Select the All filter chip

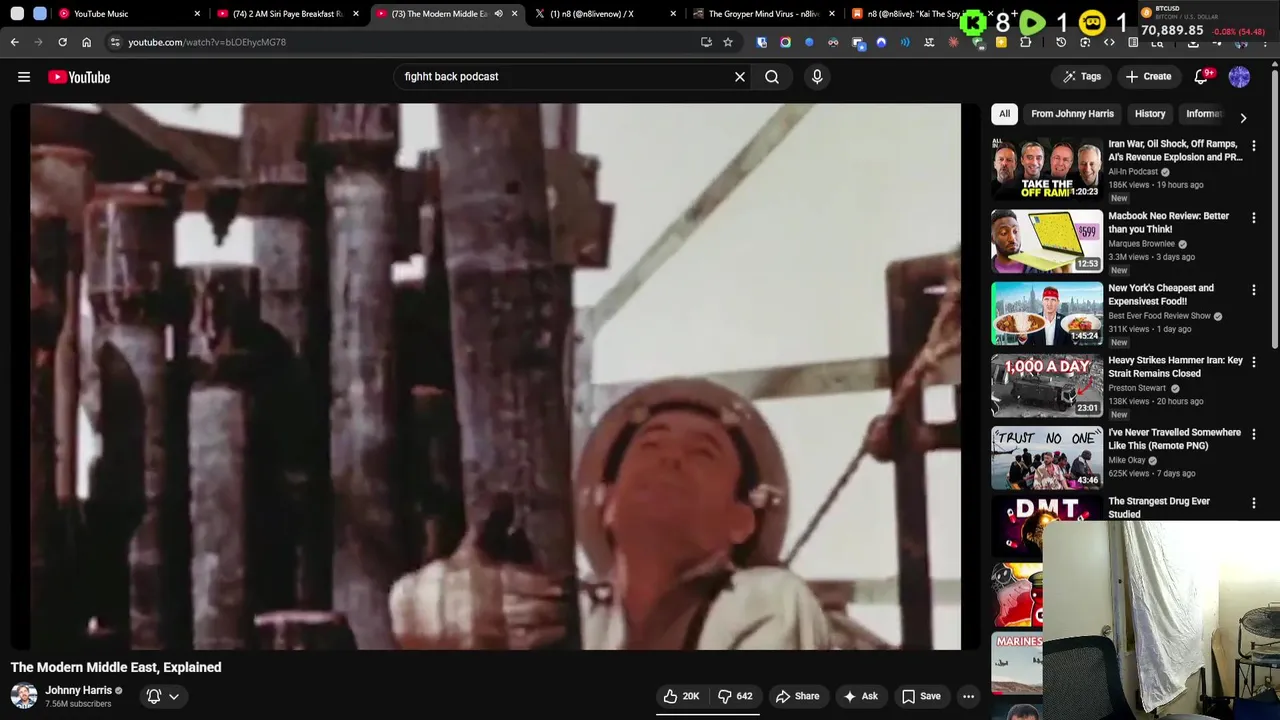point(1004,114)
